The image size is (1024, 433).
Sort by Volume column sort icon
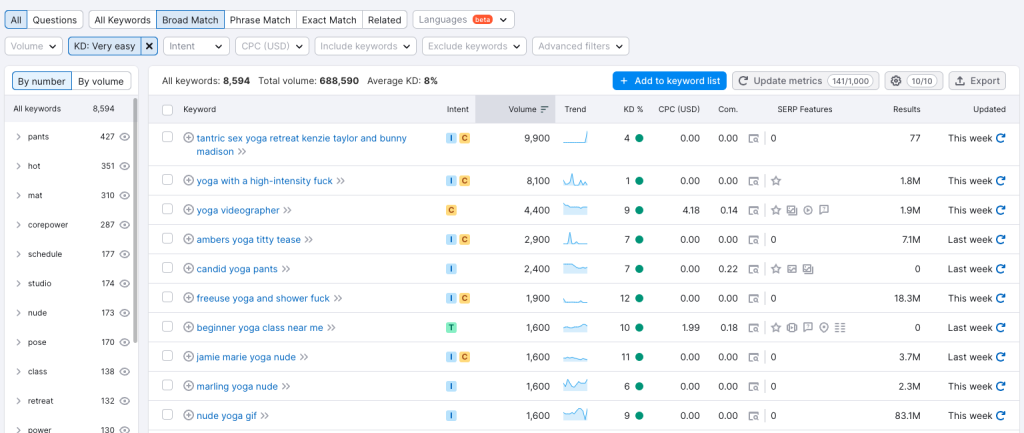click(x=545, y=110)
